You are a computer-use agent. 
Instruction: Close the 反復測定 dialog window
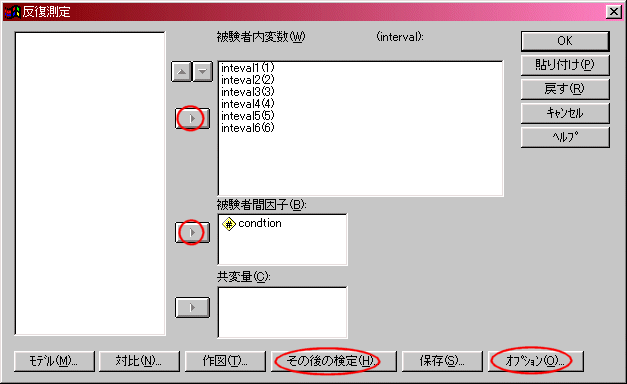coord(613,12)
